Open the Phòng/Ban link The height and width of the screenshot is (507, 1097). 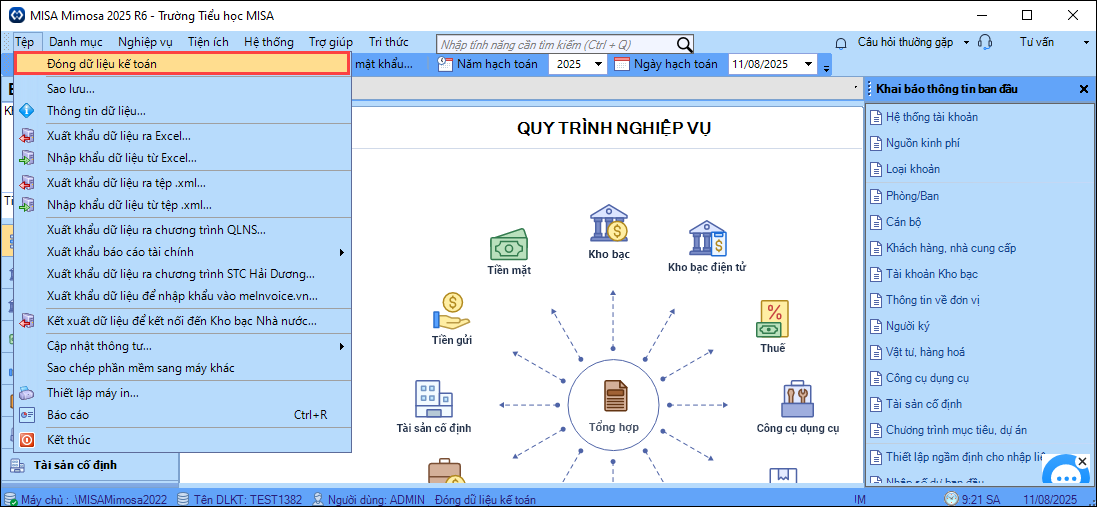tap(912, 196)
